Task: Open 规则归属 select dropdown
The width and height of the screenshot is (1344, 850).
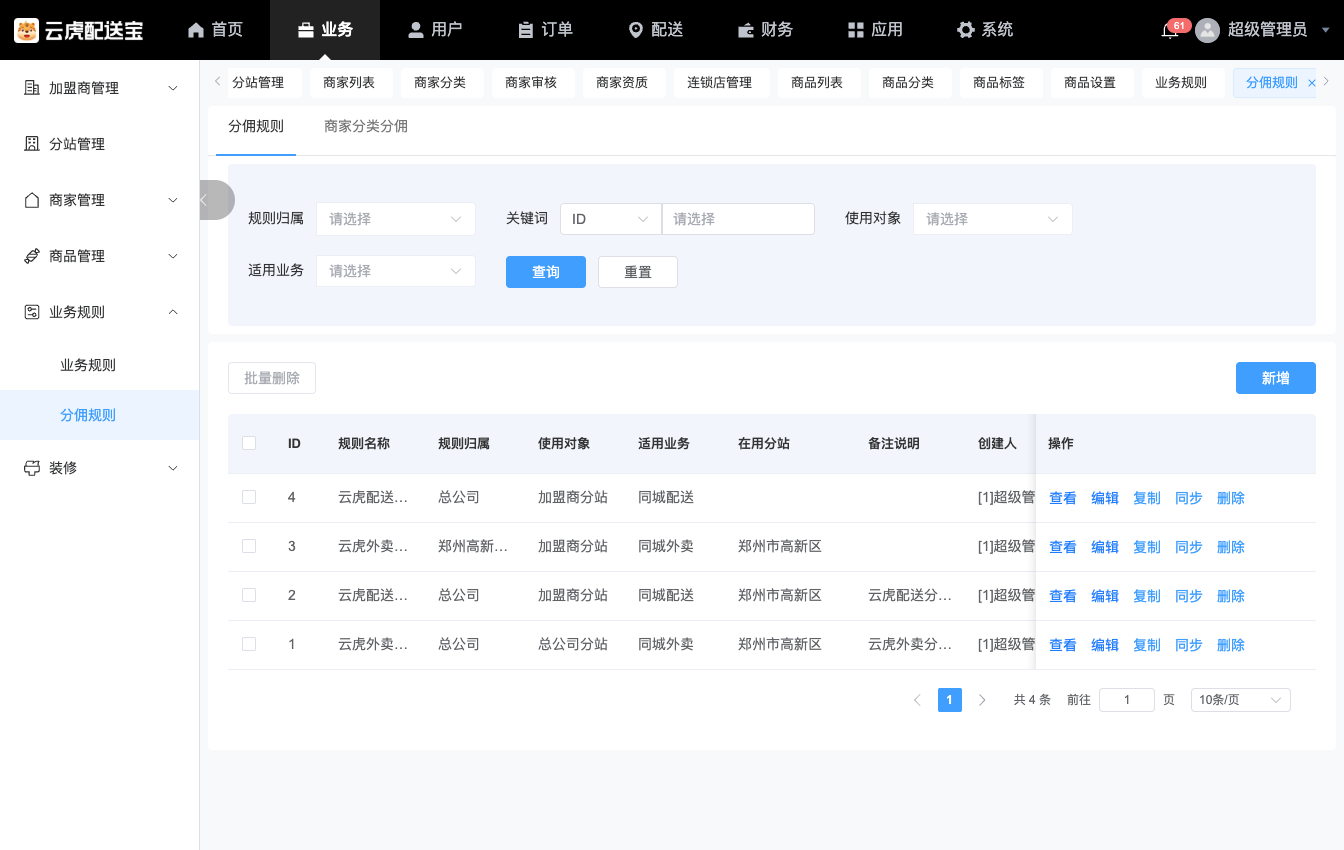Action: click(x=396, y=219)
